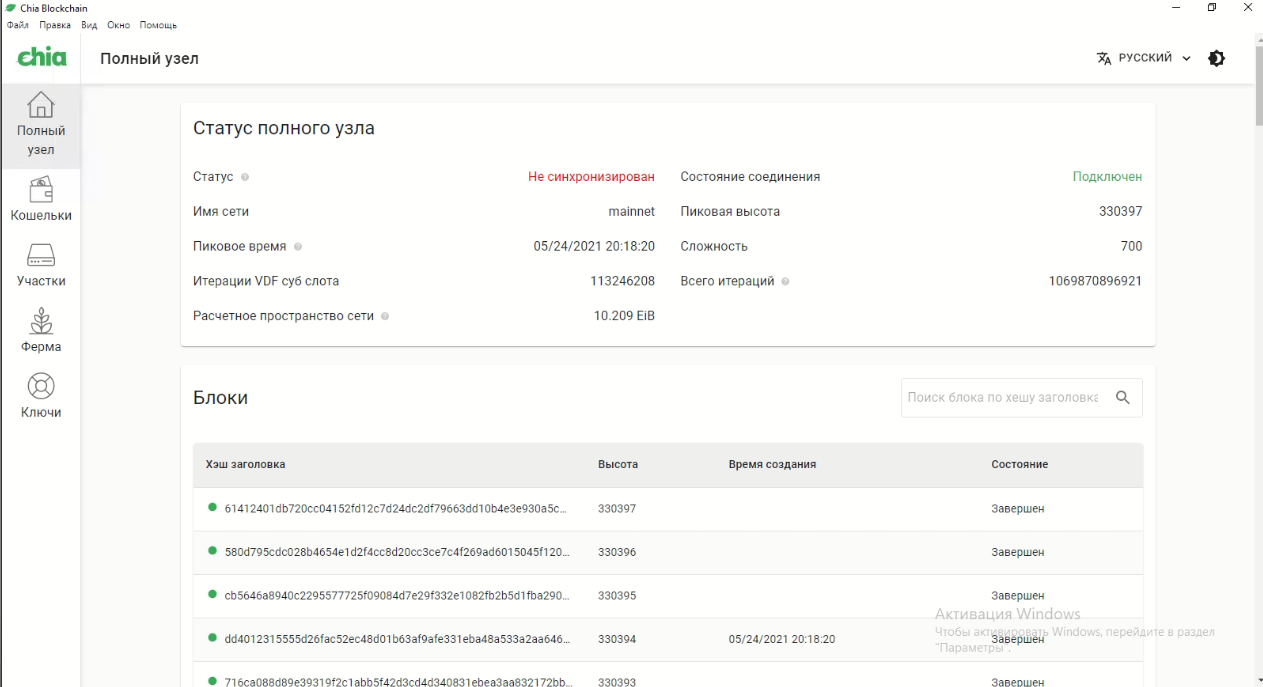Open the Full Node home icon
The width and height of the screenshot is (1263, 687).
click(40, 105)
